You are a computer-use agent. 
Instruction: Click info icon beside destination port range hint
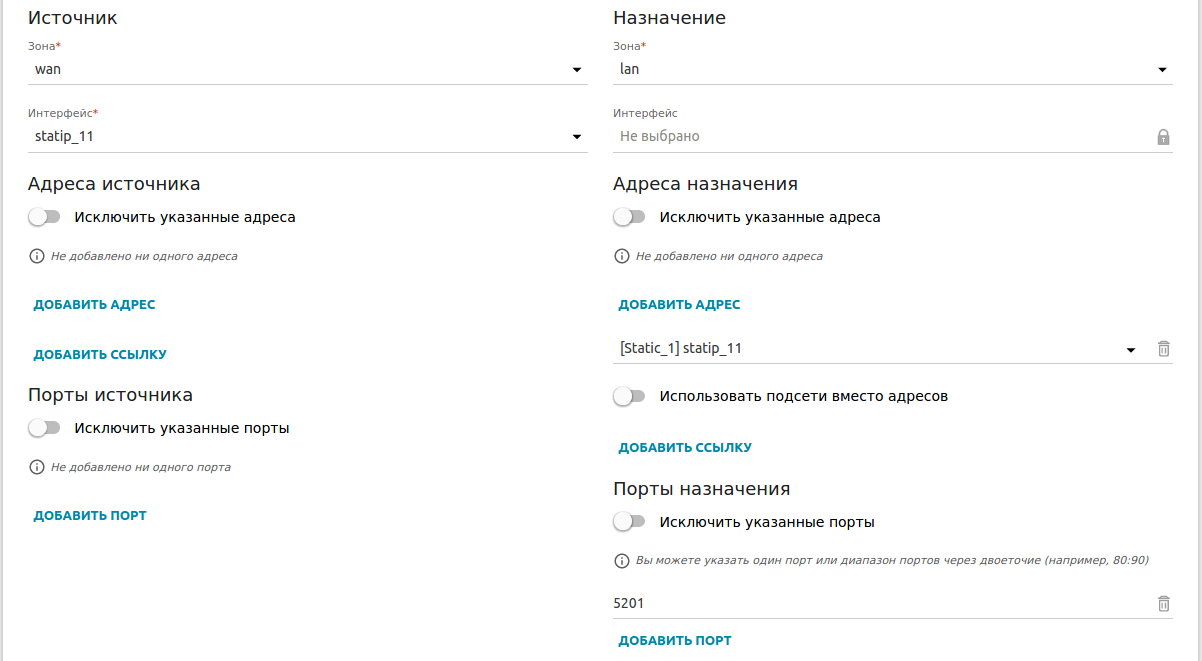[623, 560]
